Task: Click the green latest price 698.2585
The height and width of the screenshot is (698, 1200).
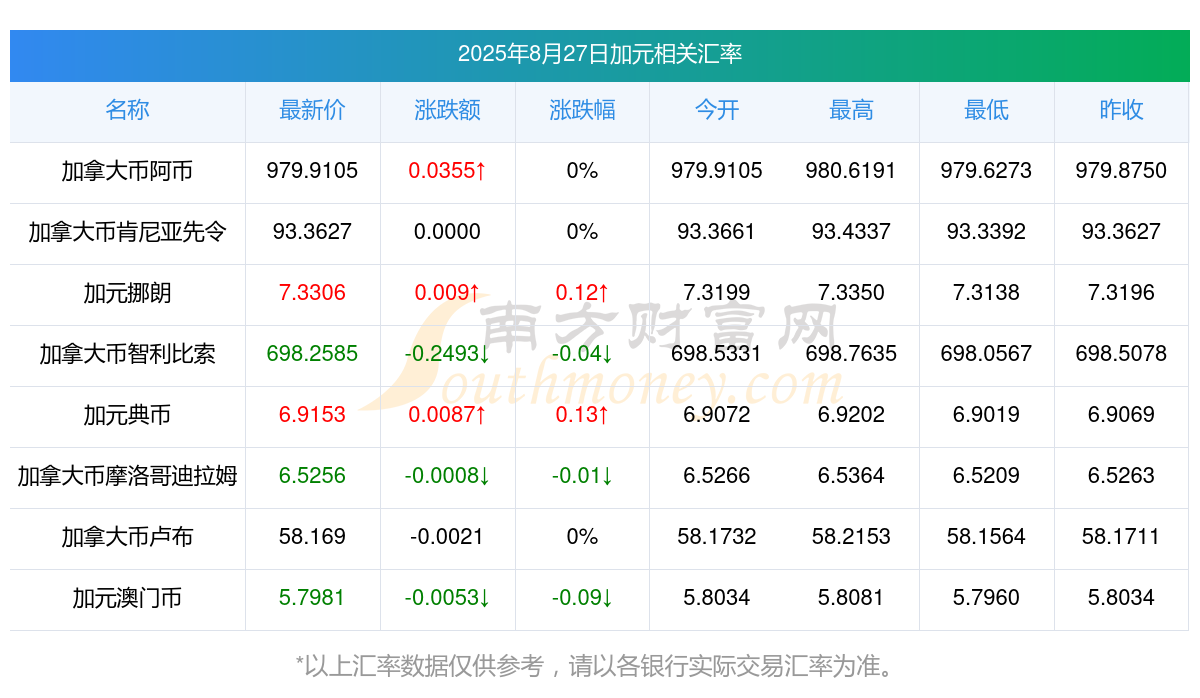Action: click(312, 354)
